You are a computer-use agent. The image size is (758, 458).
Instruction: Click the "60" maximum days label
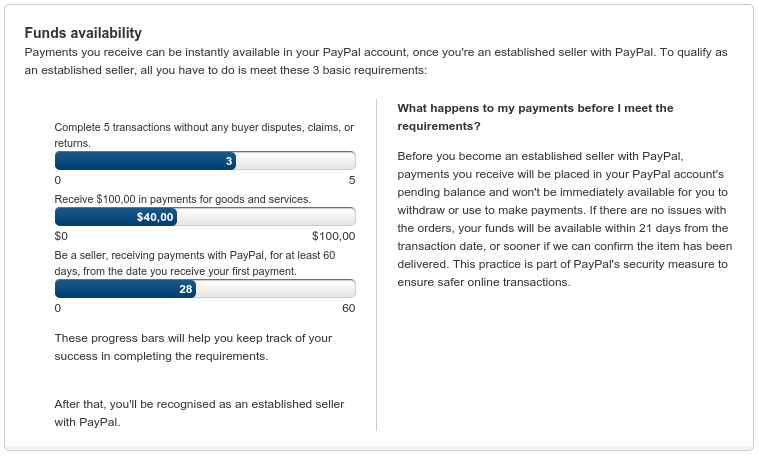(348, 308)
